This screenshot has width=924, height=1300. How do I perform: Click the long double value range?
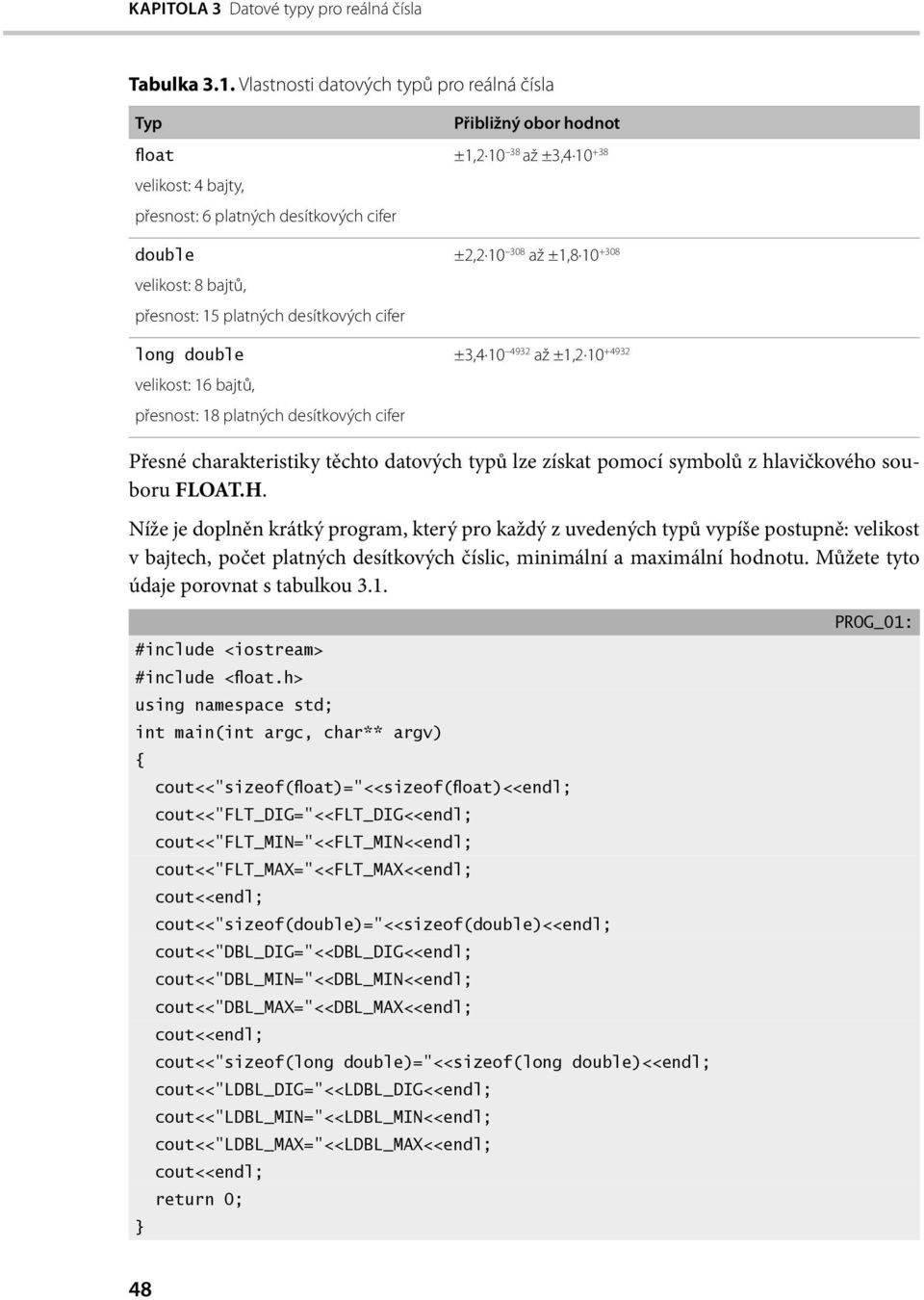[x=542, y=354]
